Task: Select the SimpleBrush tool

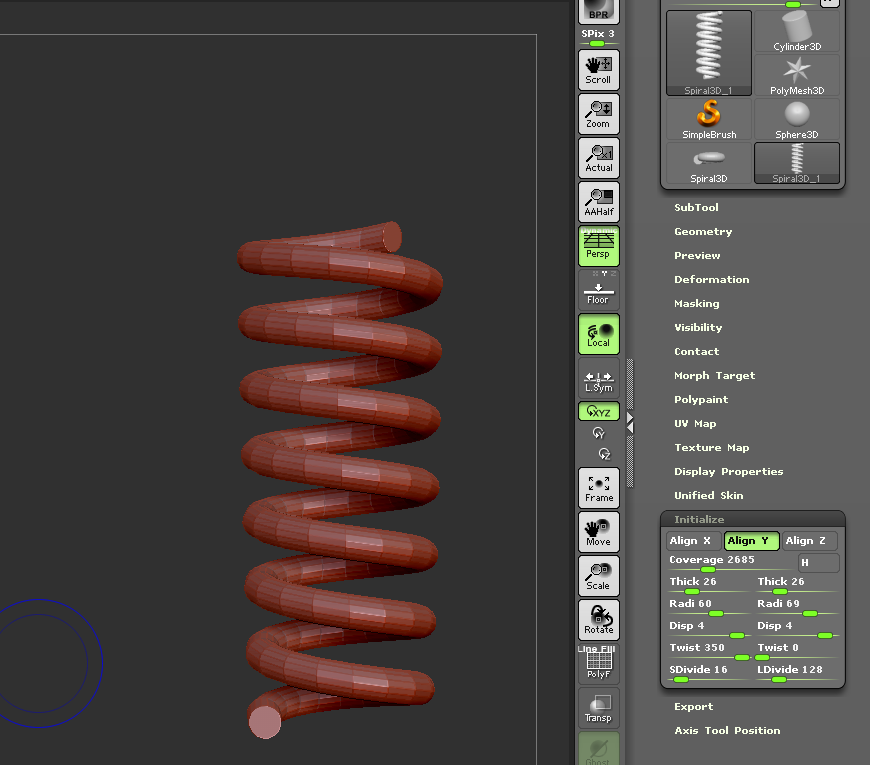Action: coord(709,119)
